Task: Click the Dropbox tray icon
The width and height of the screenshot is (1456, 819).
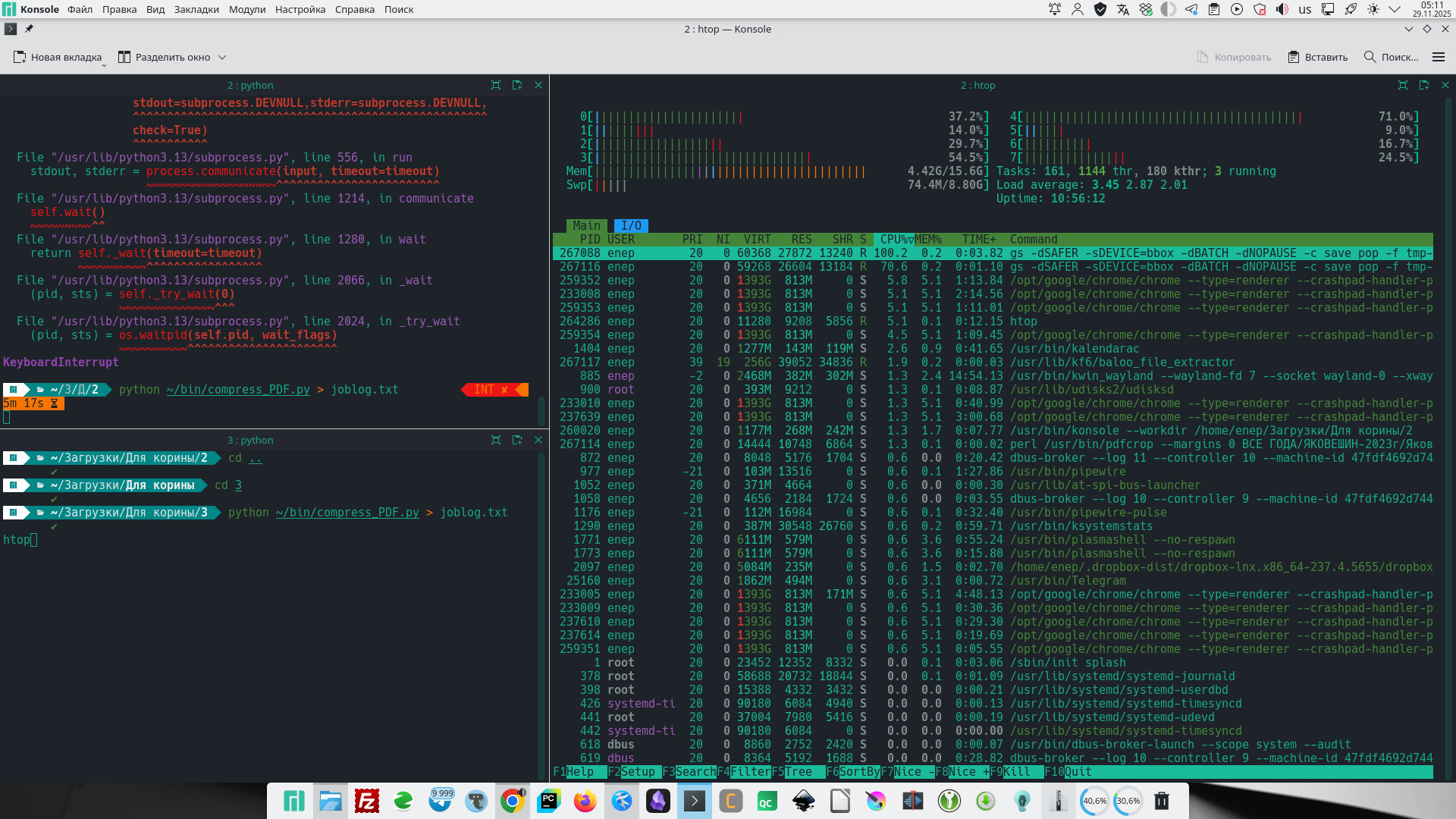Action: point(1146,9)
